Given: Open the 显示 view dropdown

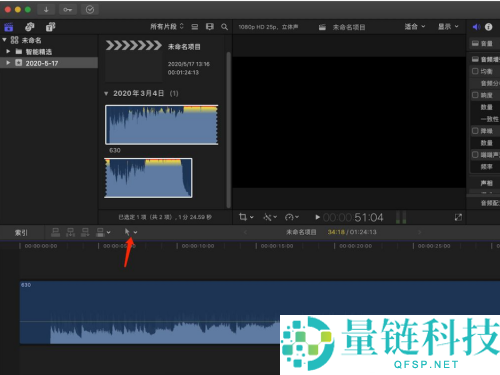Looking at the screenshot, I should (x=448, y=26).
